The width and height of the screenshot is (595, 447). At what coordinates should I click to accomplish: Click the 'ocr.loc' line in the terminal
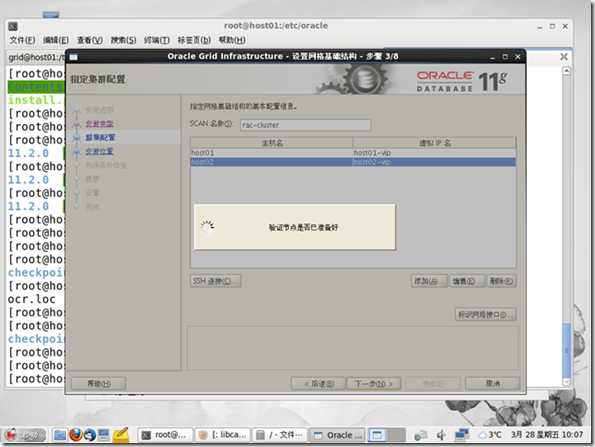click(x=32, y=299)
